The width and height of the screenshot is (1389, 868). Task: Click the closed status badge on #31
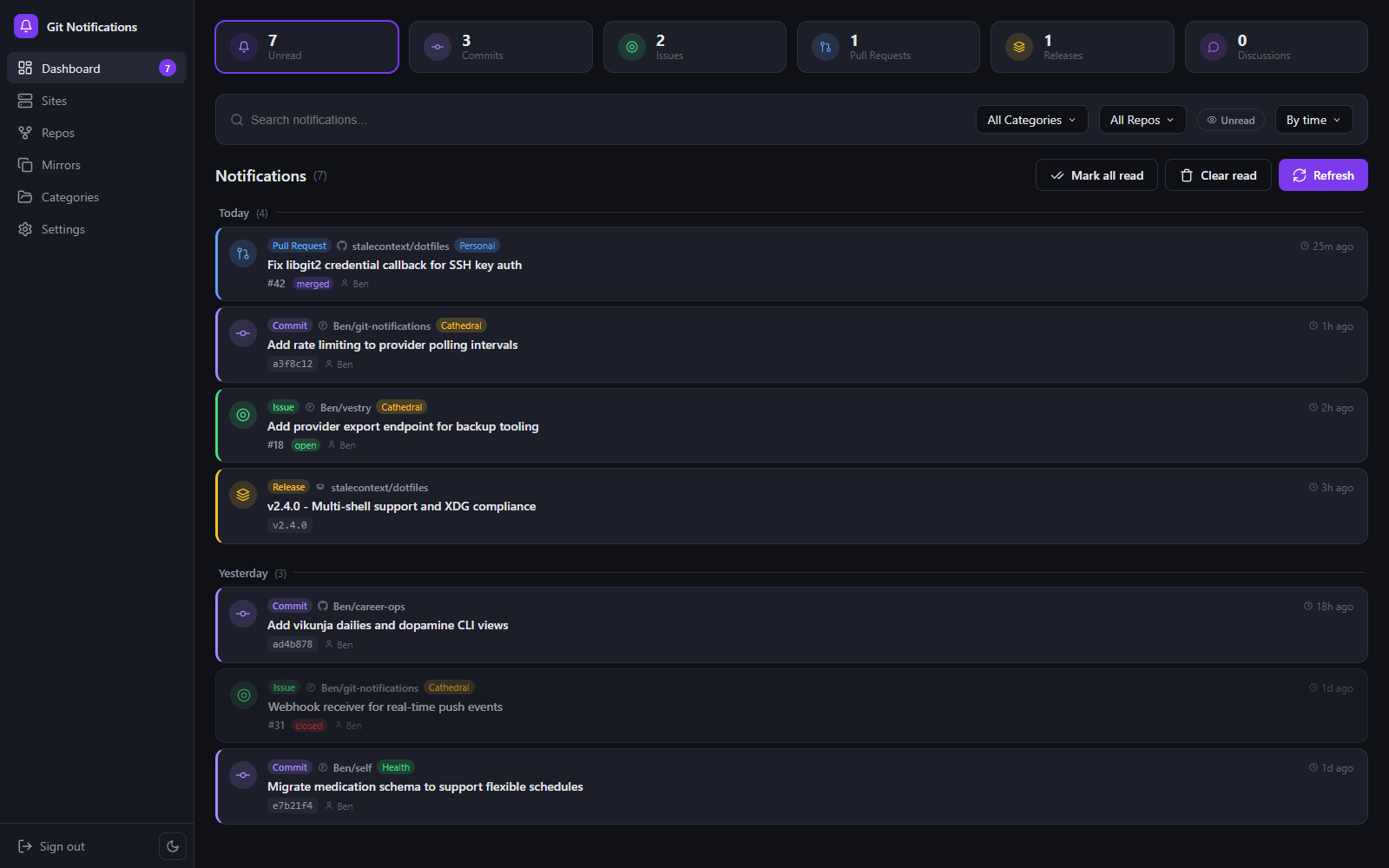click(309, 726)
